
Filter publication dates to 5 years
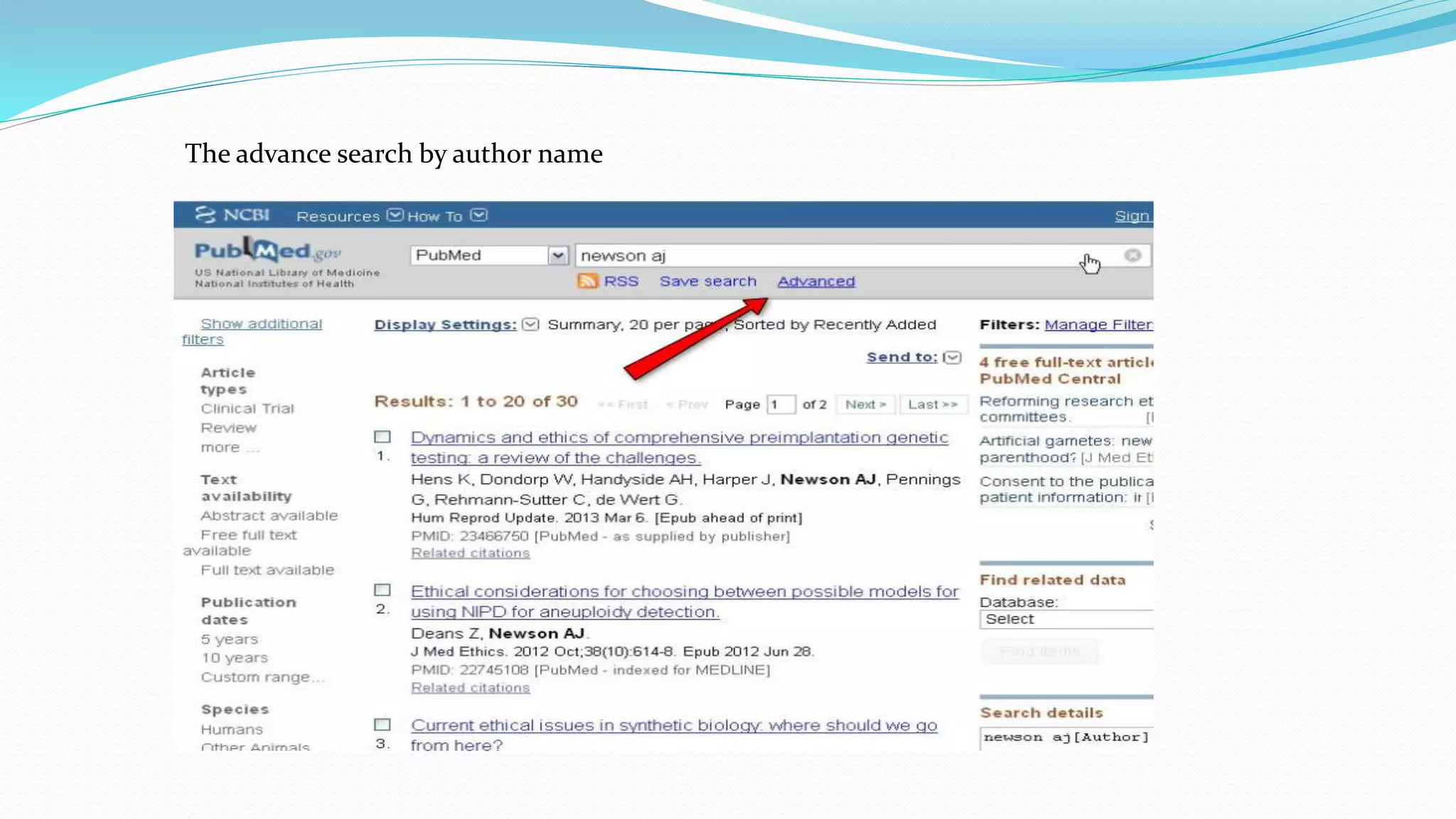click(229, 639)
